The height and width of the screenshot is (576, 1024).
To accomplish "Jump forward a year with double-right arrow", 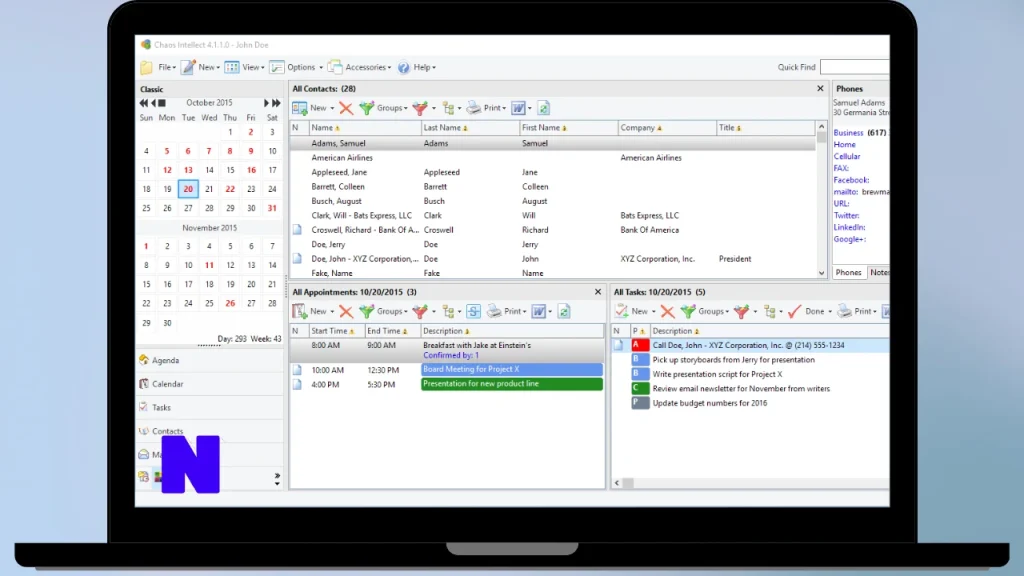I will tap(276, 103).
